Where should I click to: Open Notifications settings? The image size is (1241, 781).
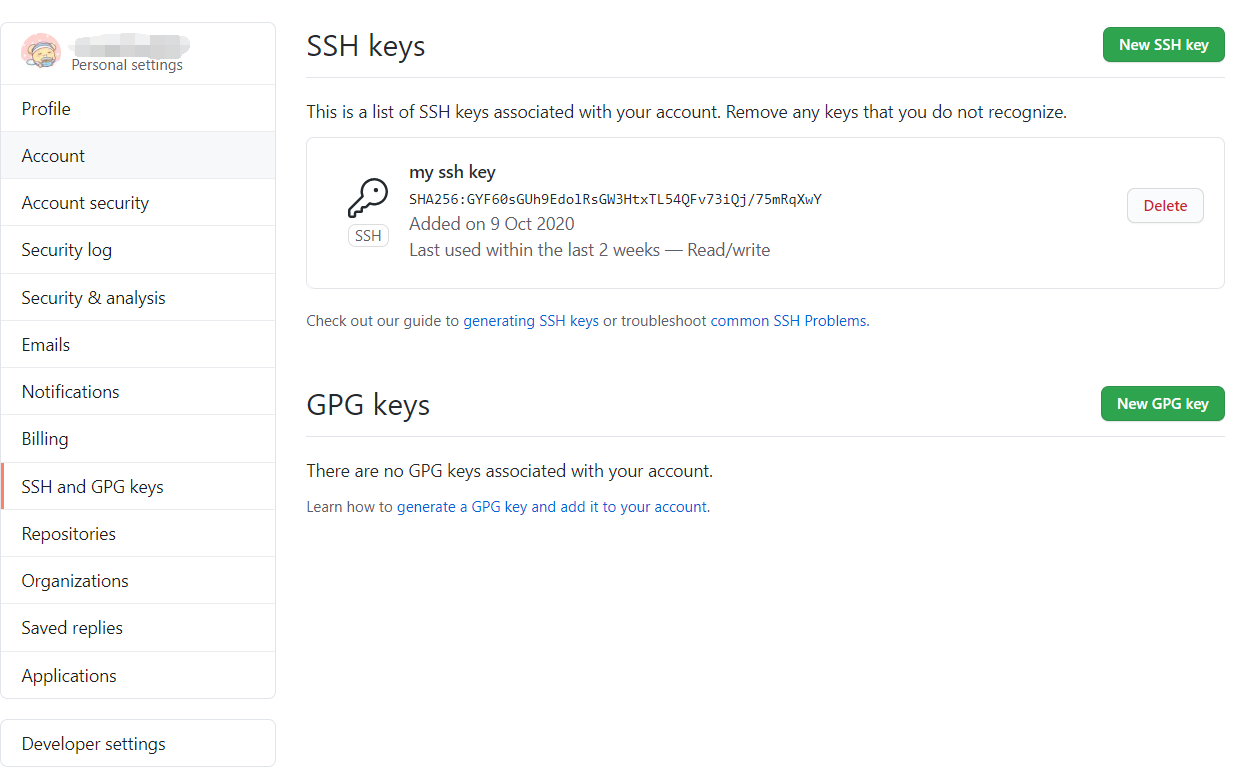70,392
